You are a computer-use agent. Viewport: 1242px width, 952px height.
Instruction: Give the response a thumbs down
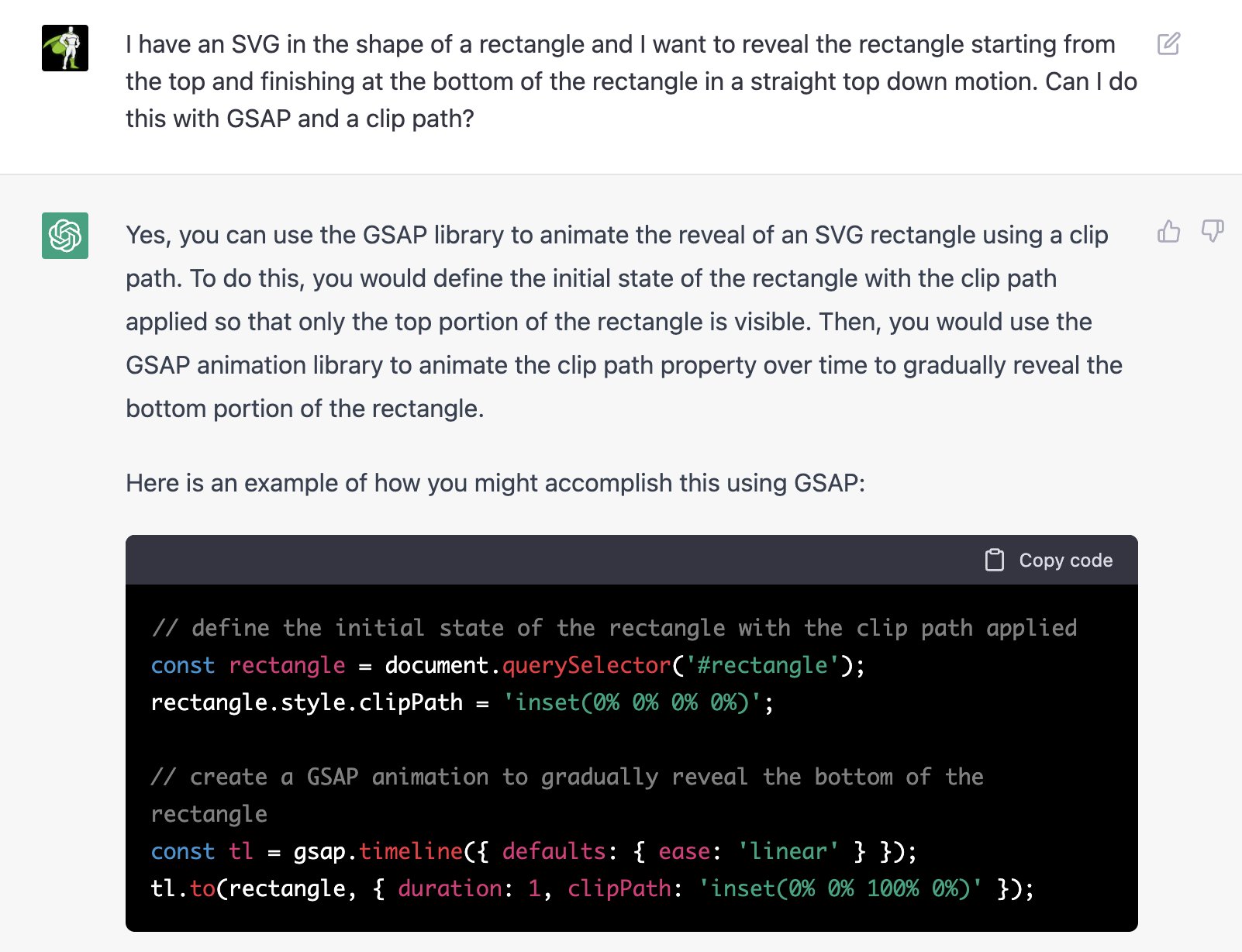[1212, 231]
